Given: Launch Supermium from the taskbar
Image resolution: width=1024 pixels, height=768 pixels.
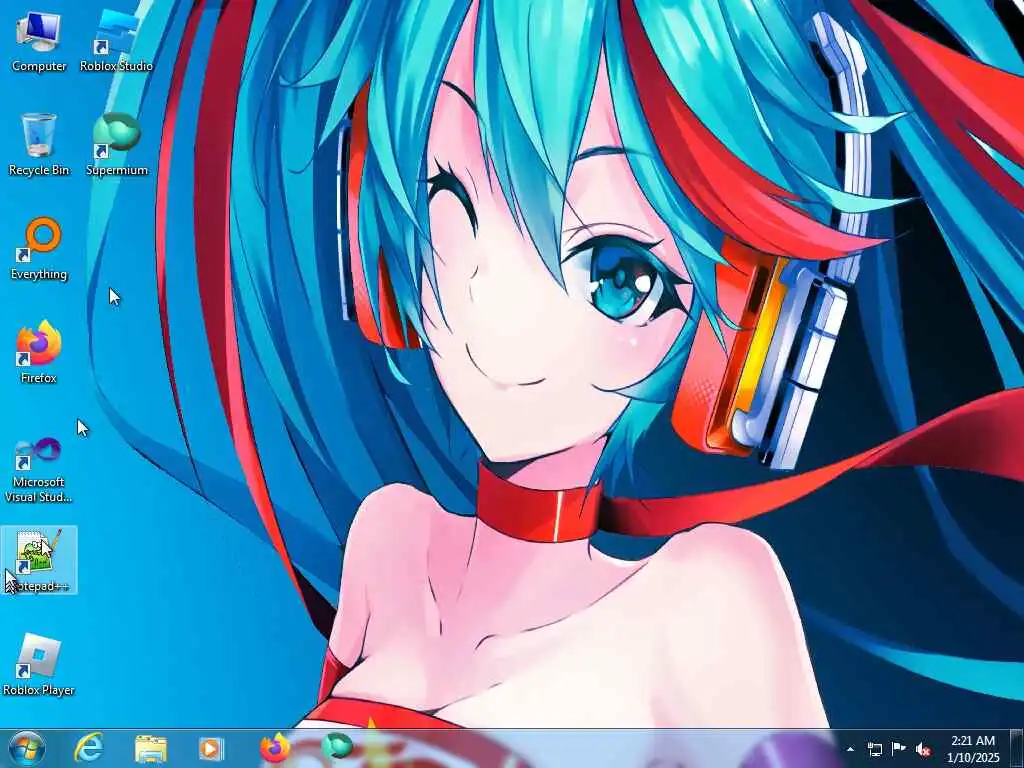Looking at the screenshot, I should 337,747.
